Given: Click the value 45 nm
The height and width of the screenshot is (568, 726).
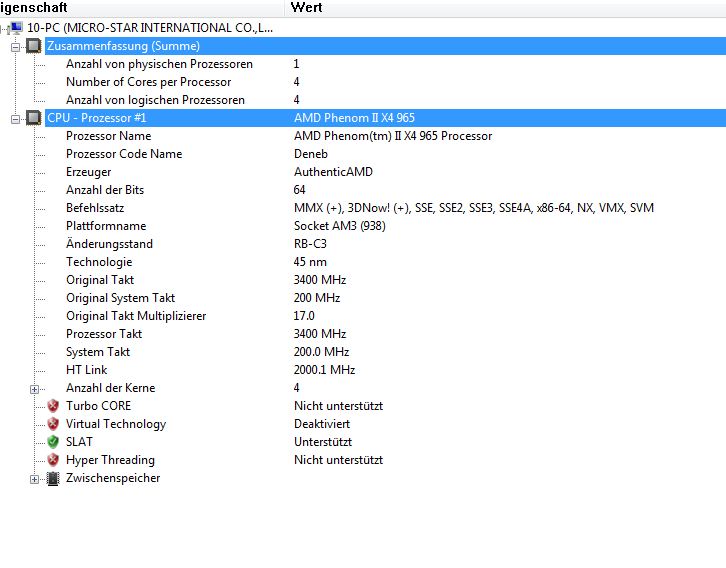Looking at the screenshot, I should tap(310, 262).
